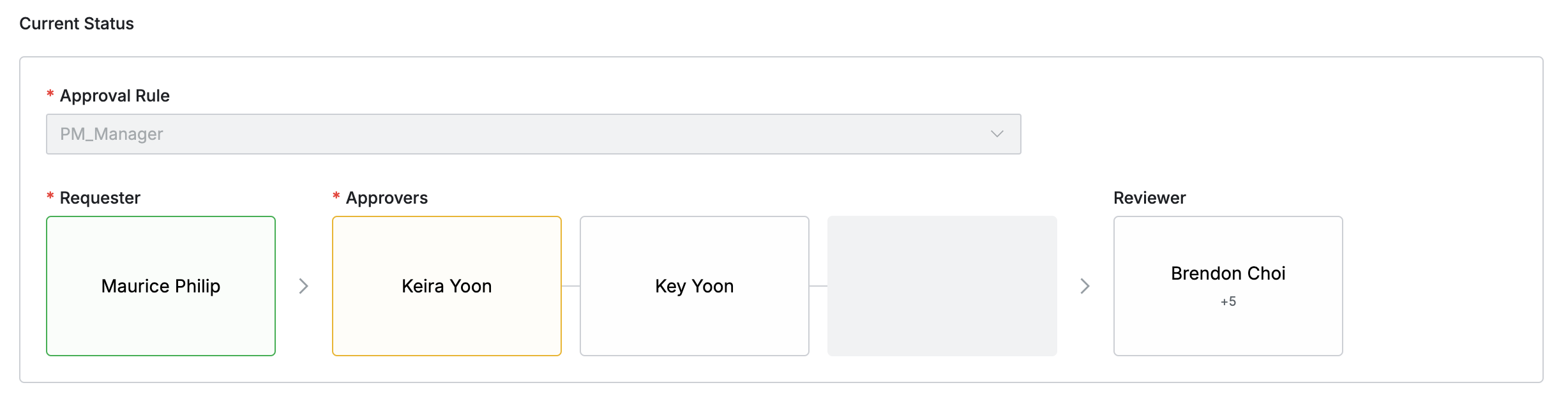
Task: Click the Current Status heading
Action: 77,24
